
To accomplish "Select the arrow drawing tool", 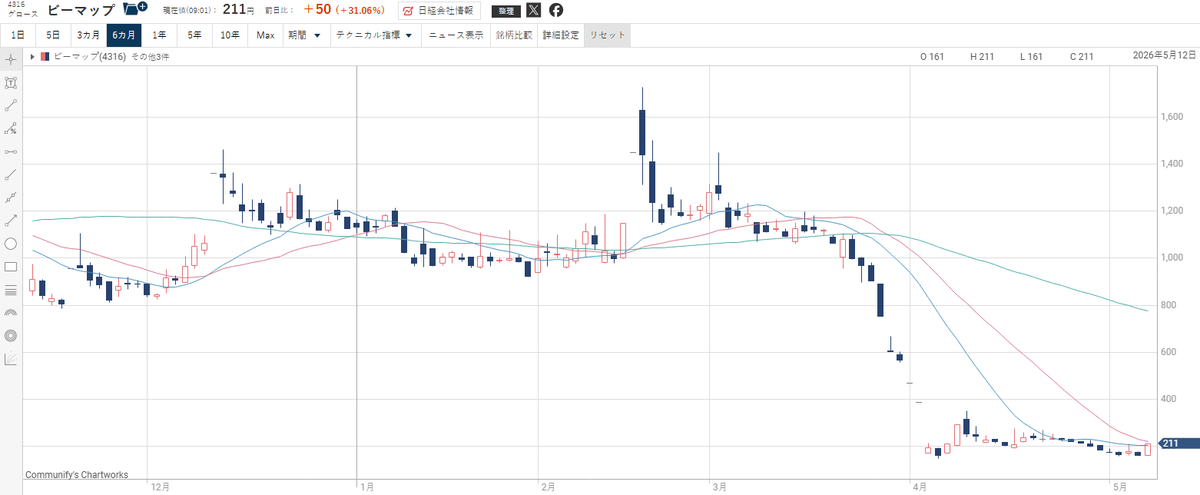I will coord(11,220).
